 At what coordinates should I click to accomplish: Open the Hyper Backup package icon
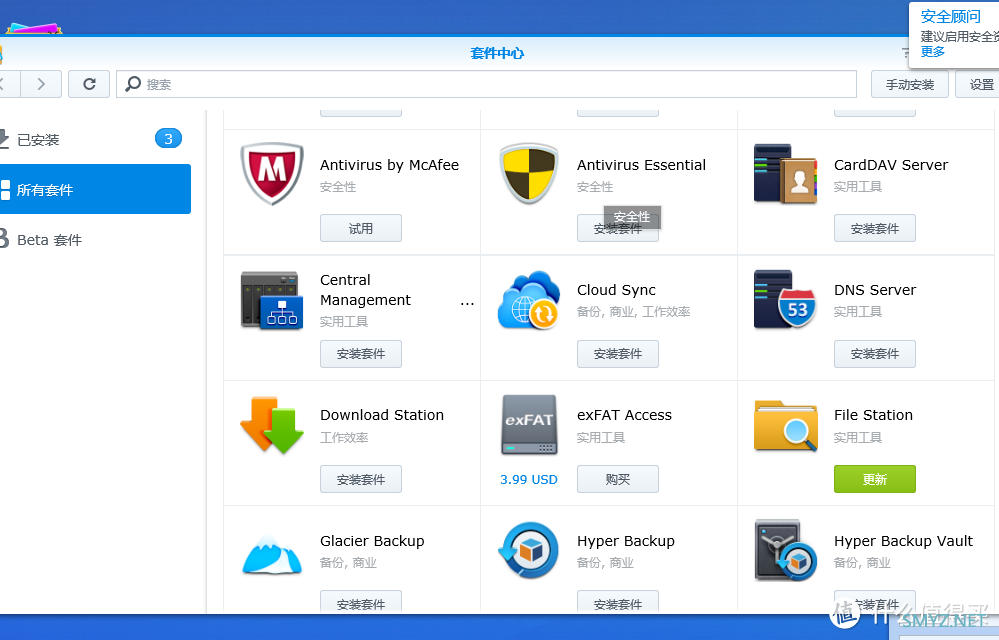(x=529, y=550)
